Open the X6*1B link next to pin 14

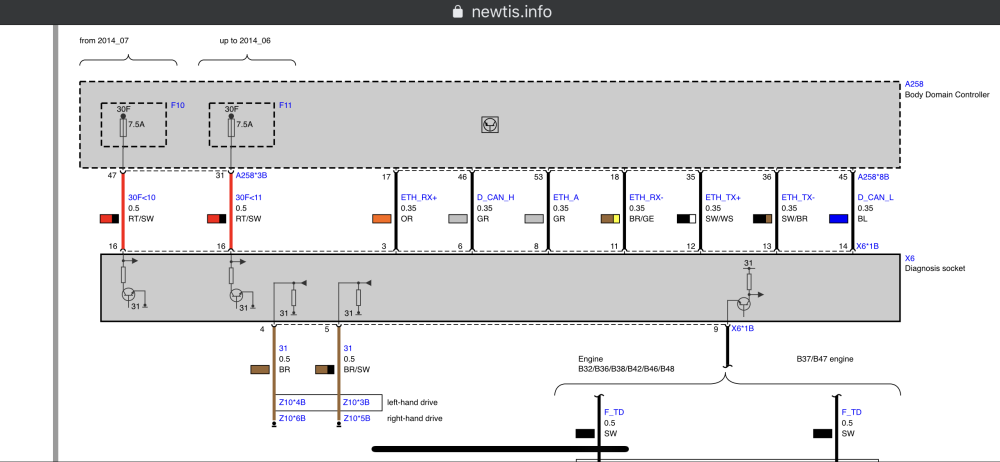pos(869,246)
